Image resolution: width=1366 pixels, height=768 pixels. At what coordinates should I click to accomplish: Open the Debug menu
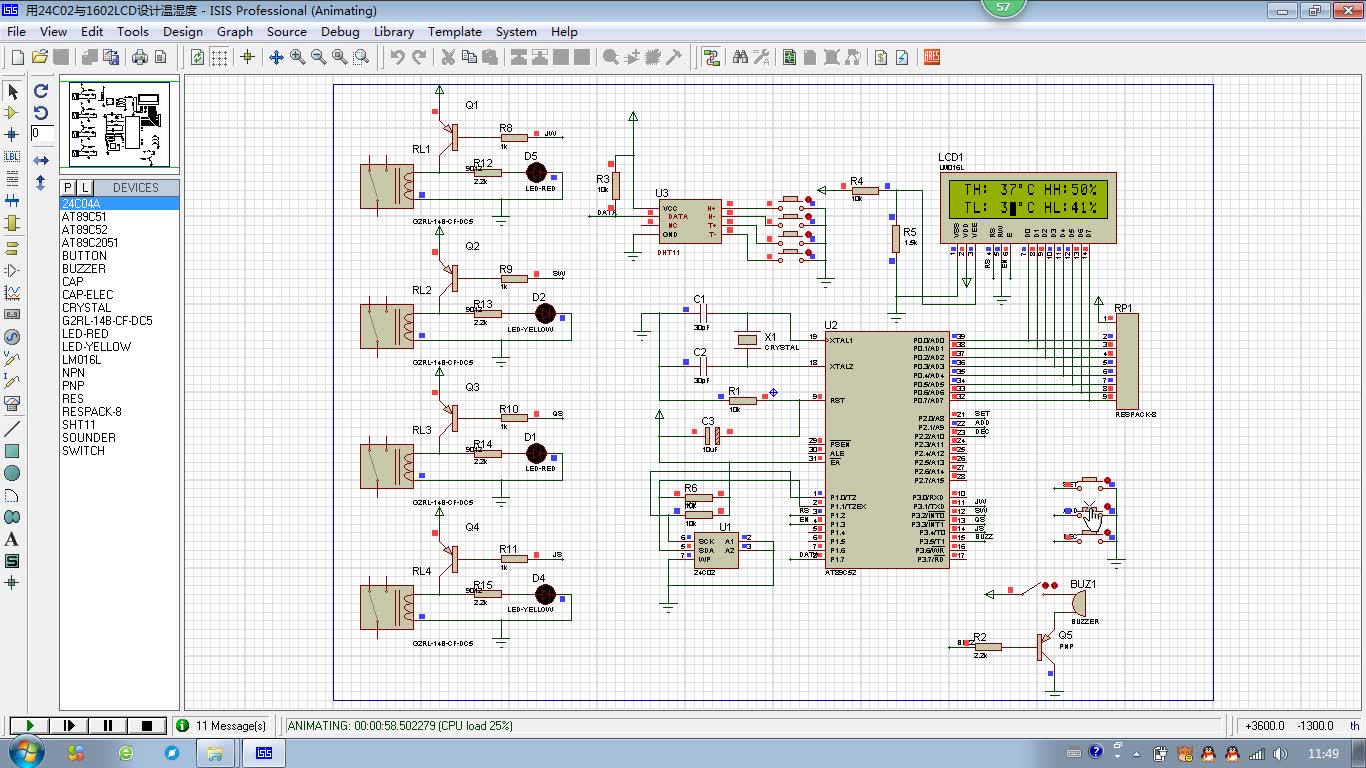(340, 32)
